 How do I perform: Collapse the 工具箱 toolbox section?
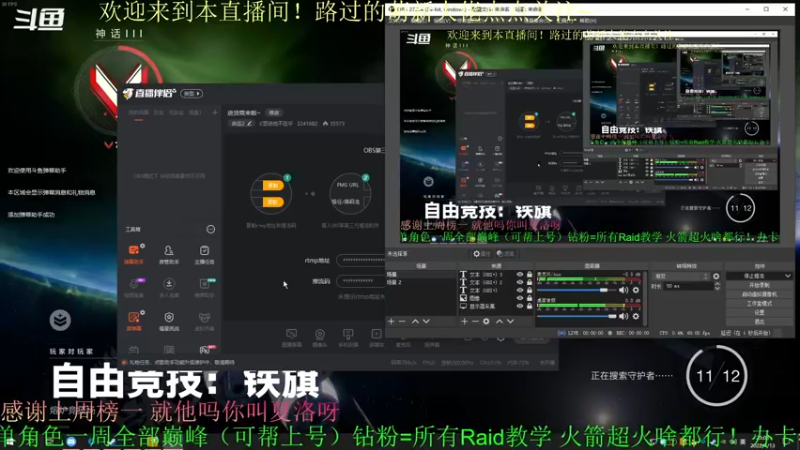tap(210, 230)
